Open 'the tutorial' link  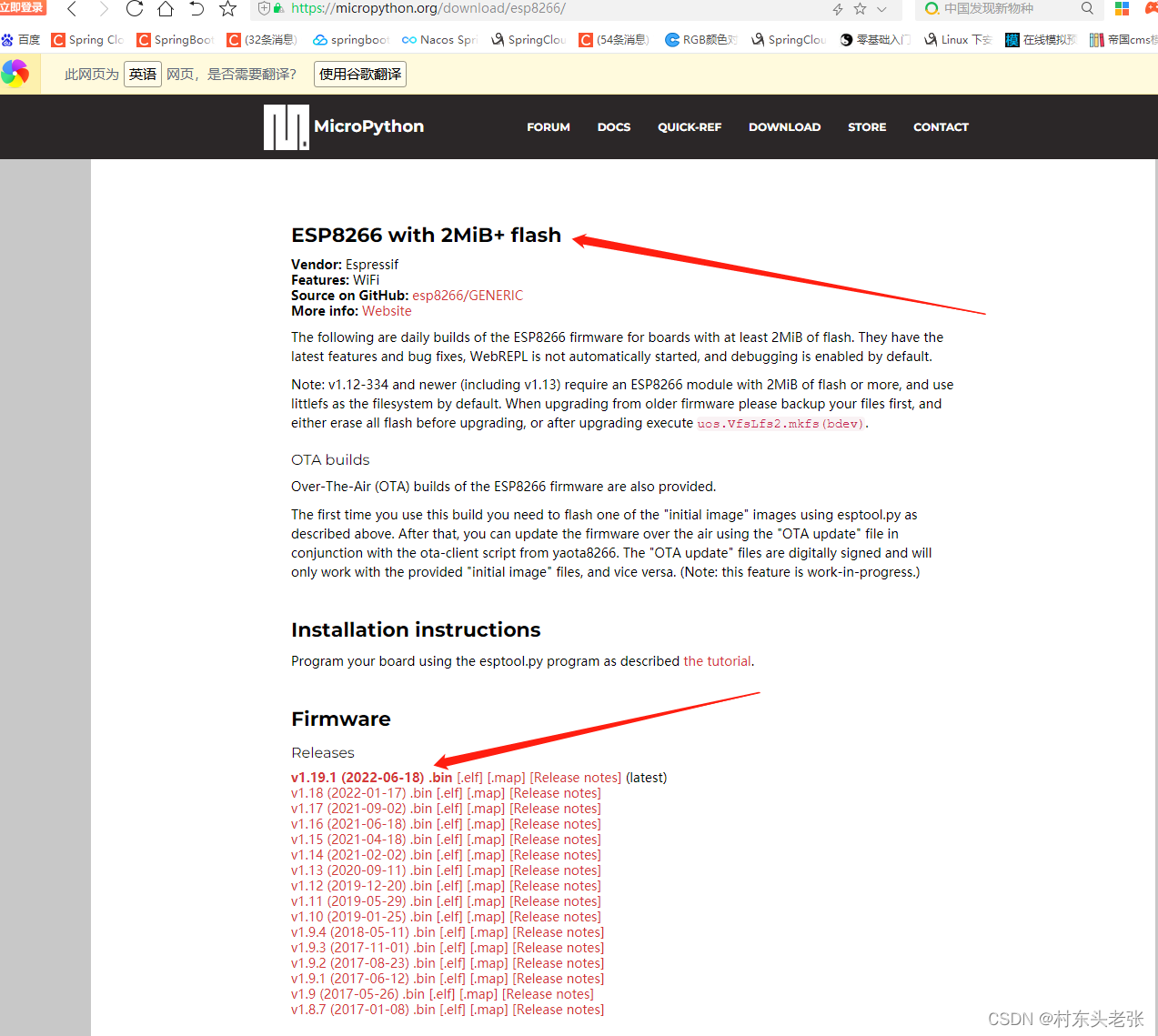(717, 661)
